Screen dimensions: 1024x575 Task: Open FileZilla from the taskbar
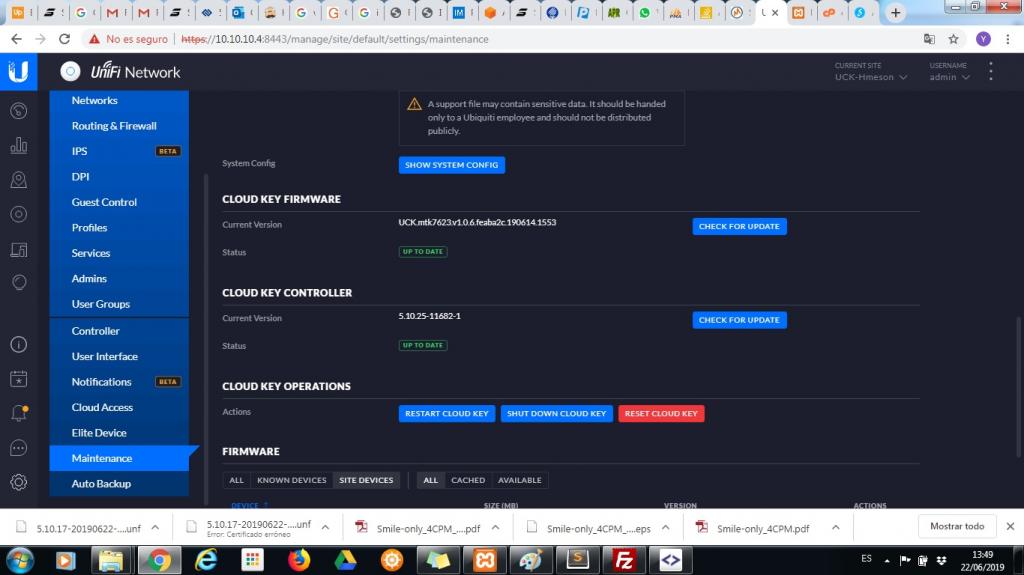(624, 561)
